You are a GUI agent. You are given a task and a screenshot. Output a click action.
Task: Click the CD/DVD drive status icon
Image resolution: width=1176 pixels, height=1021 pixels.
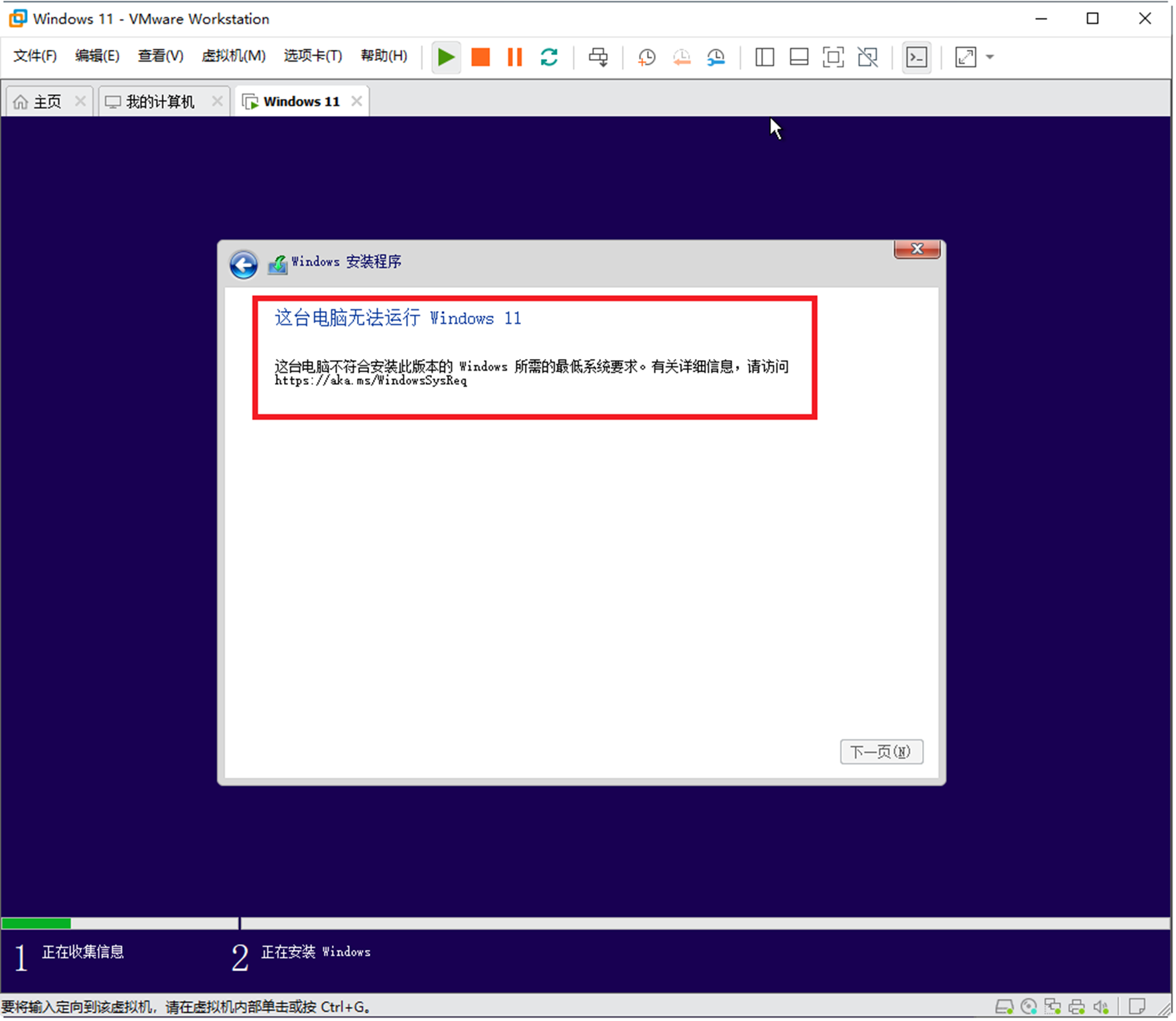pyautogui.click(x=1029, y=1008)
